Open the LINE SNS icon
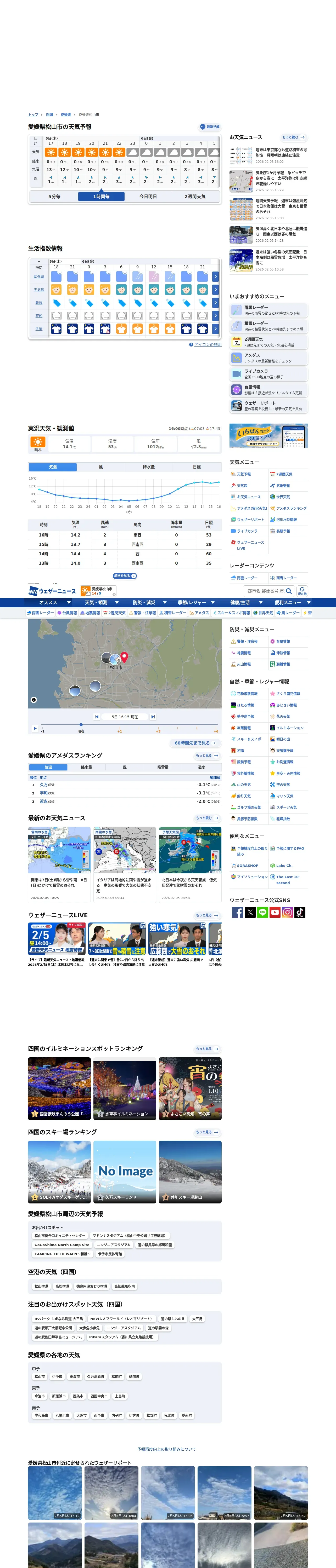 (262, 912)
